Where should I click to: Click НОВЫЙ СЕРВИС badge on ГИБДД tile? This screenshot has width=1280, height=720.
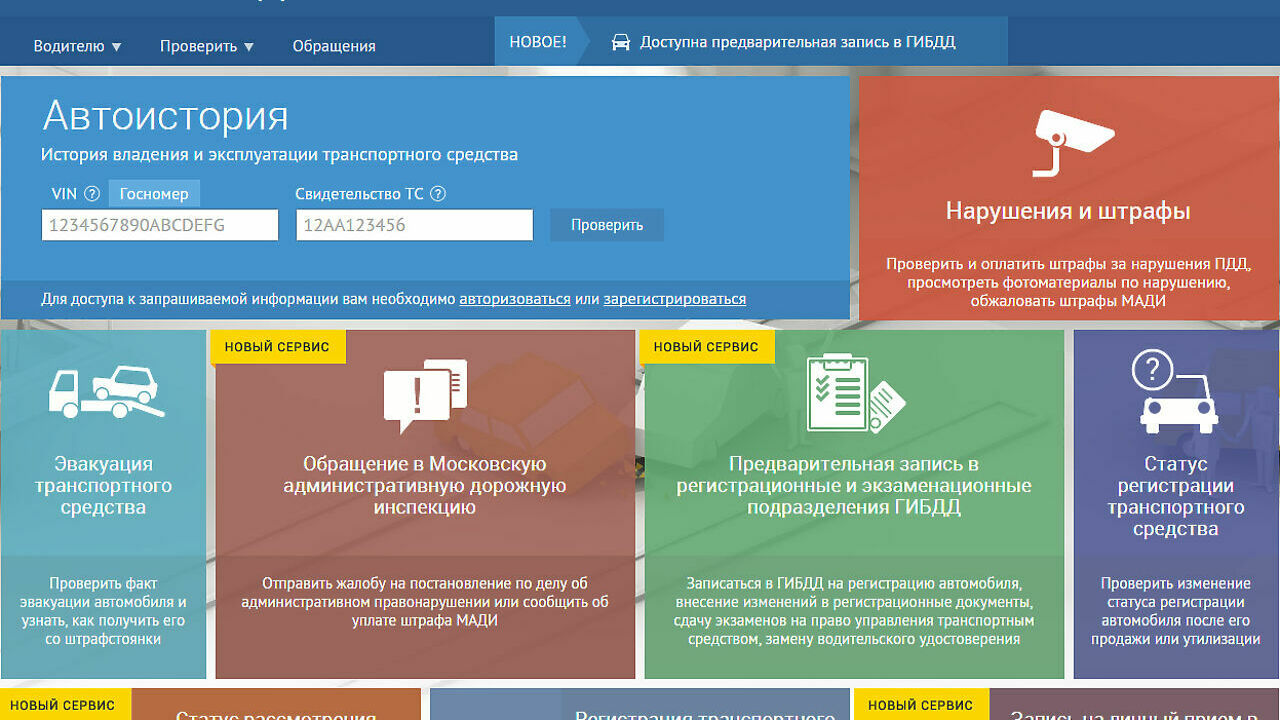point(706,347)
